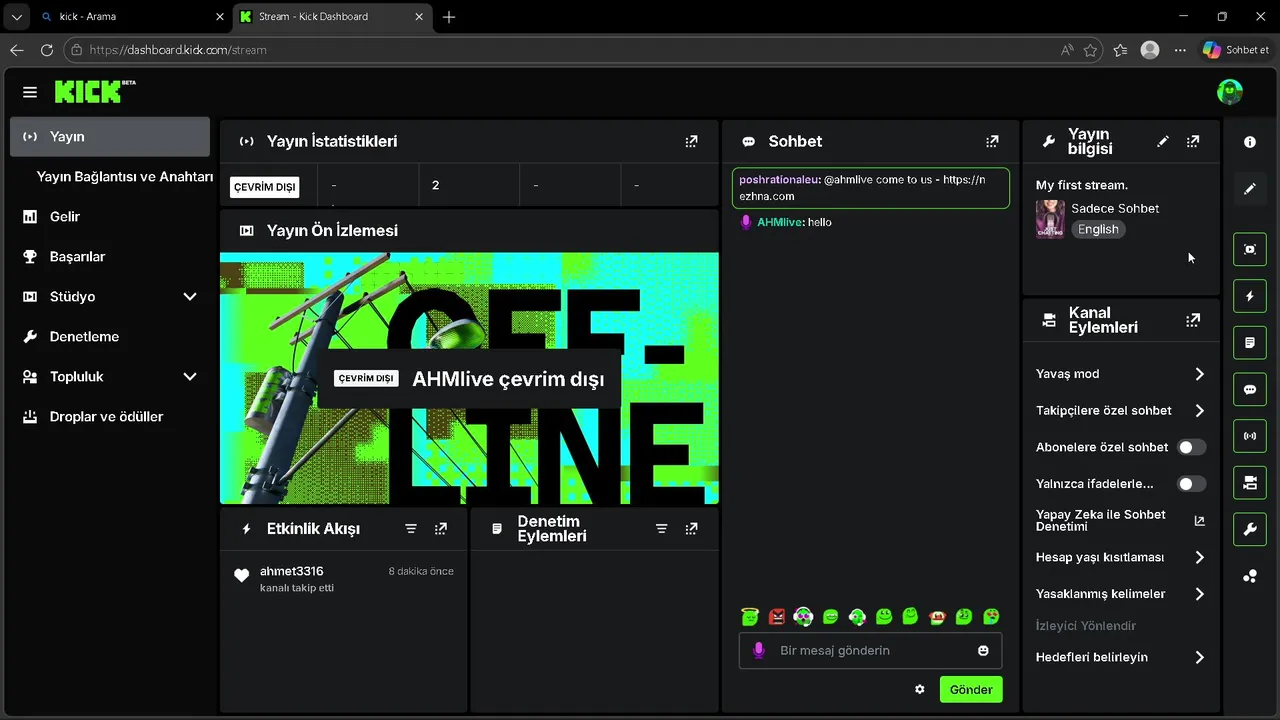Screen dimensions: 1280x720
Task: Click the English language tag
Action: [x=1098, y=229]
